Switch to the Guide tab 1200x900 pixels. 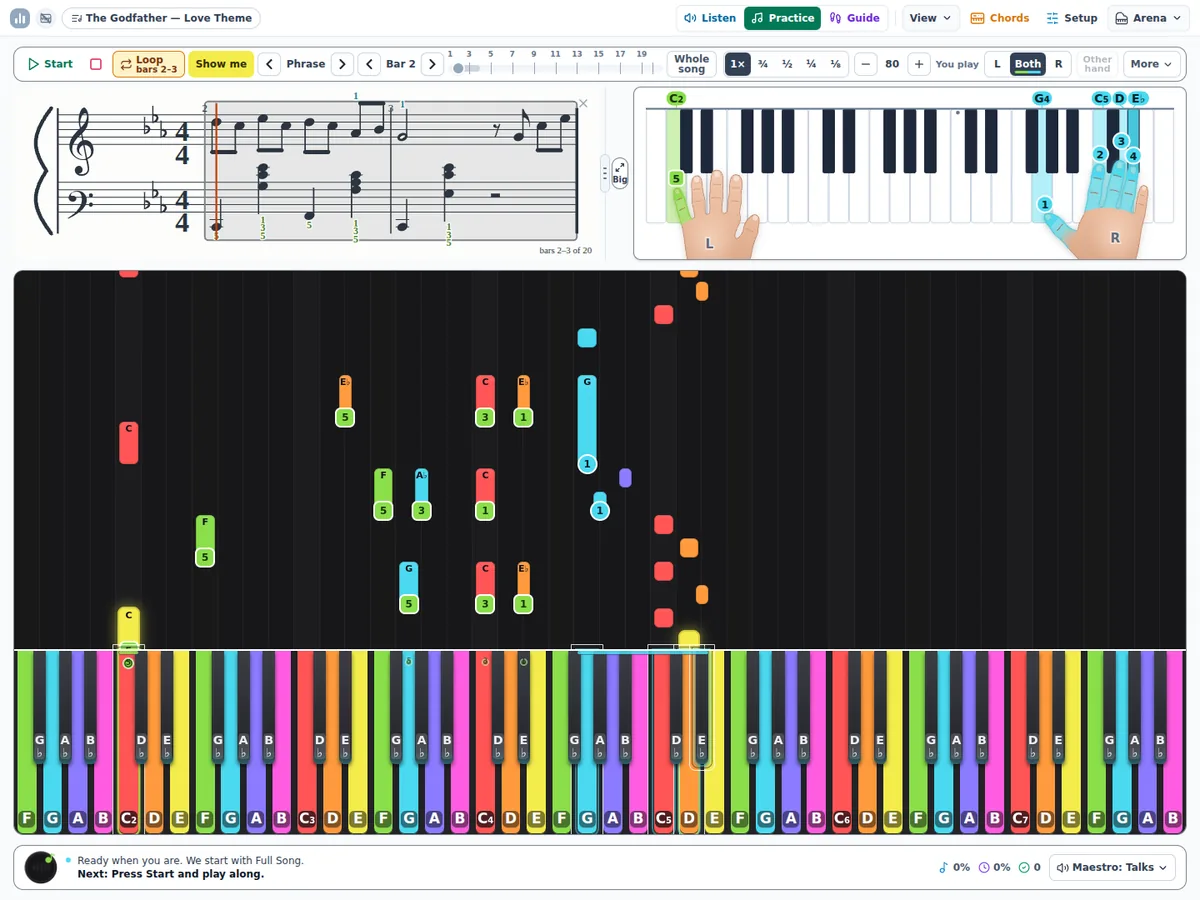pyautogui.click(x=855, y=18)
